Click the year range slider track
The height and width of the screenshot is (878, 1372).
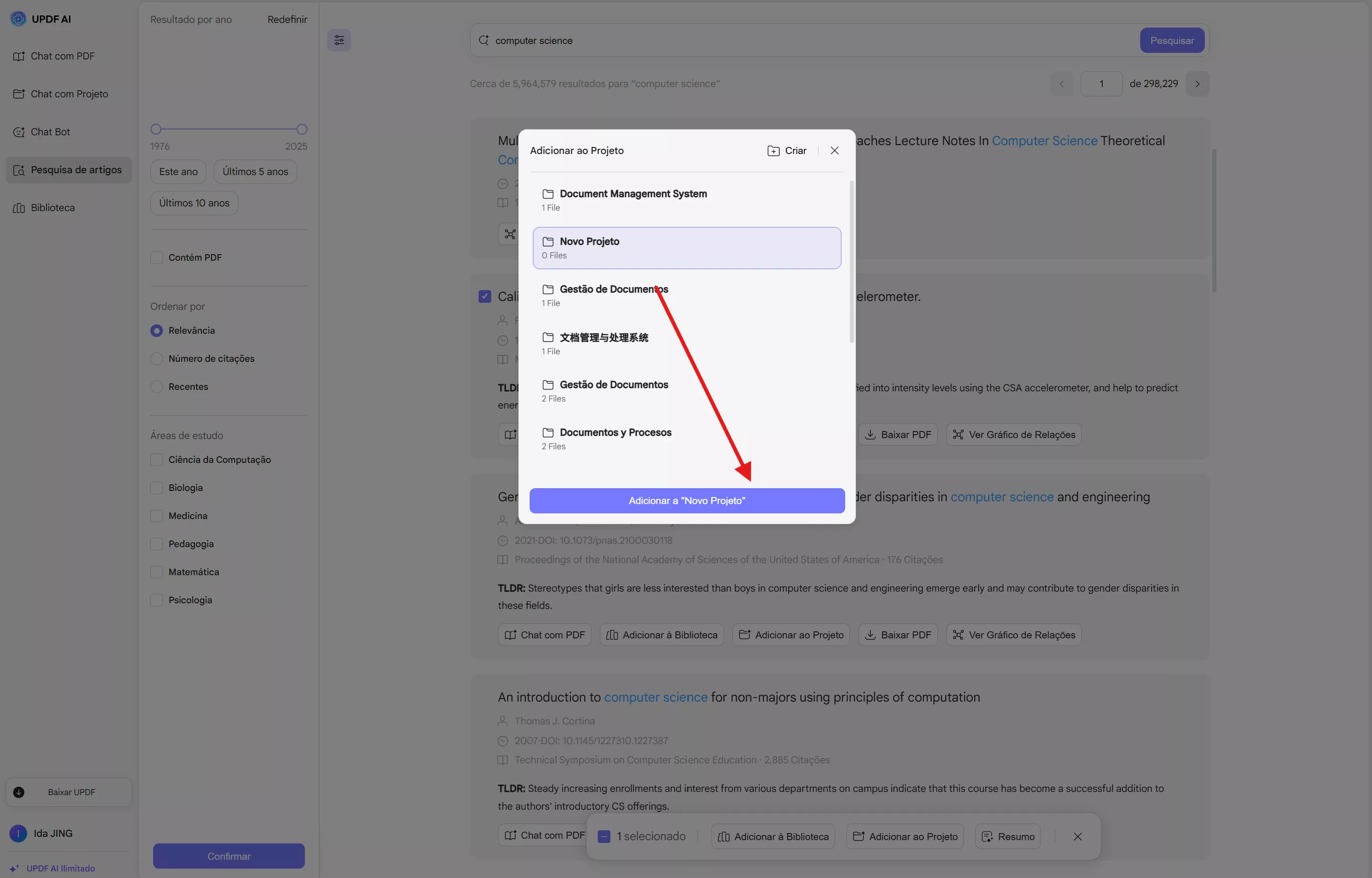229,130
